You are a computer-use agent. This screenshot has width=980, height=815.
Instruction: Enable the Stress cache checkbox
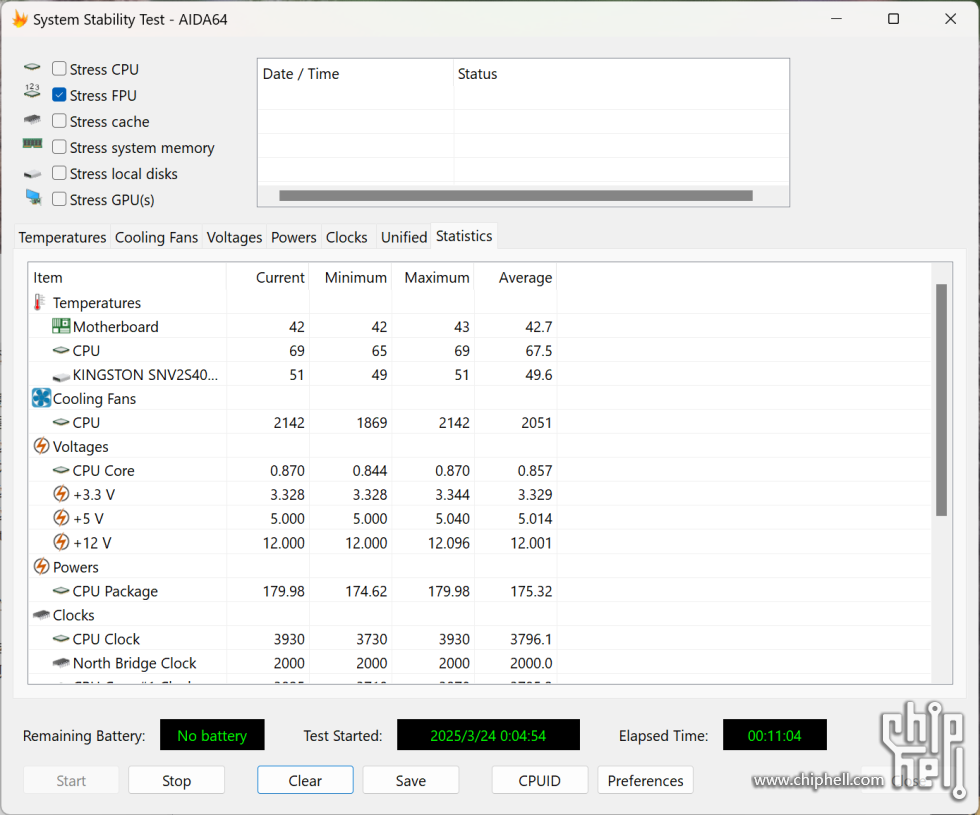[59, 121]
